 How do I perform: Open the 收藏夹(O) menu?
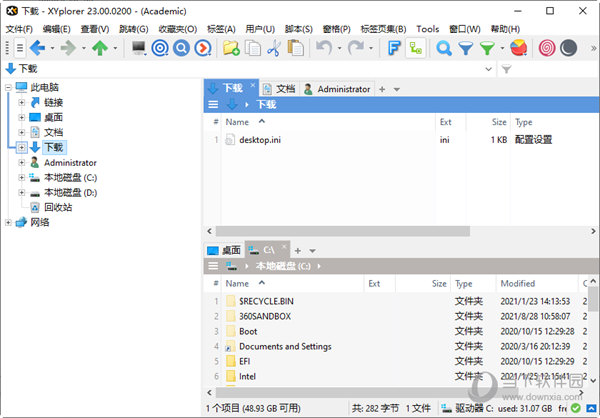(x=178, y=29)
